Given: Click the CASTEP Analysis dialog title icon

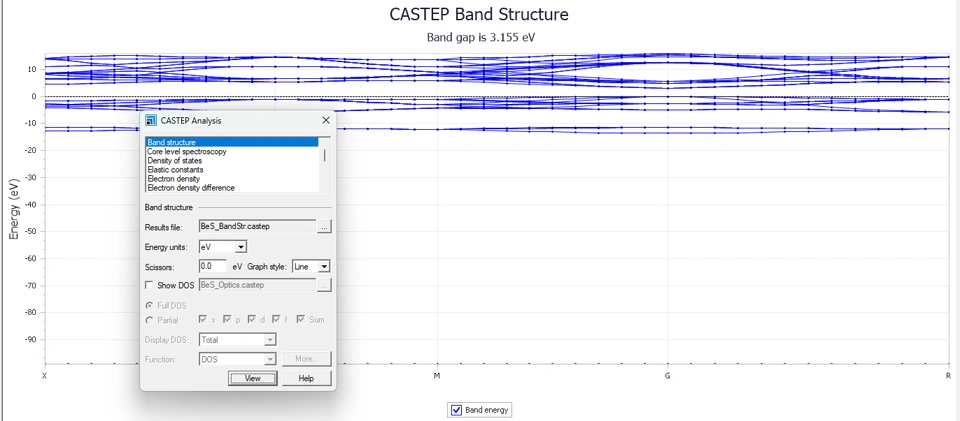Looking at the screenshot, I should (151, 120).
